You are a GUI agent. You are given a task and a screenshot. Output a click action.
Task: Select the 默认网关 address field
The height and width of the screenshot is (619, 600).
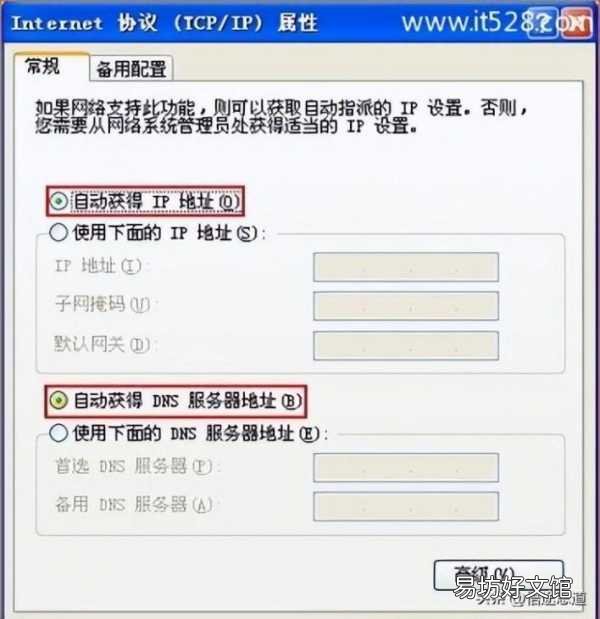point(406,346)
